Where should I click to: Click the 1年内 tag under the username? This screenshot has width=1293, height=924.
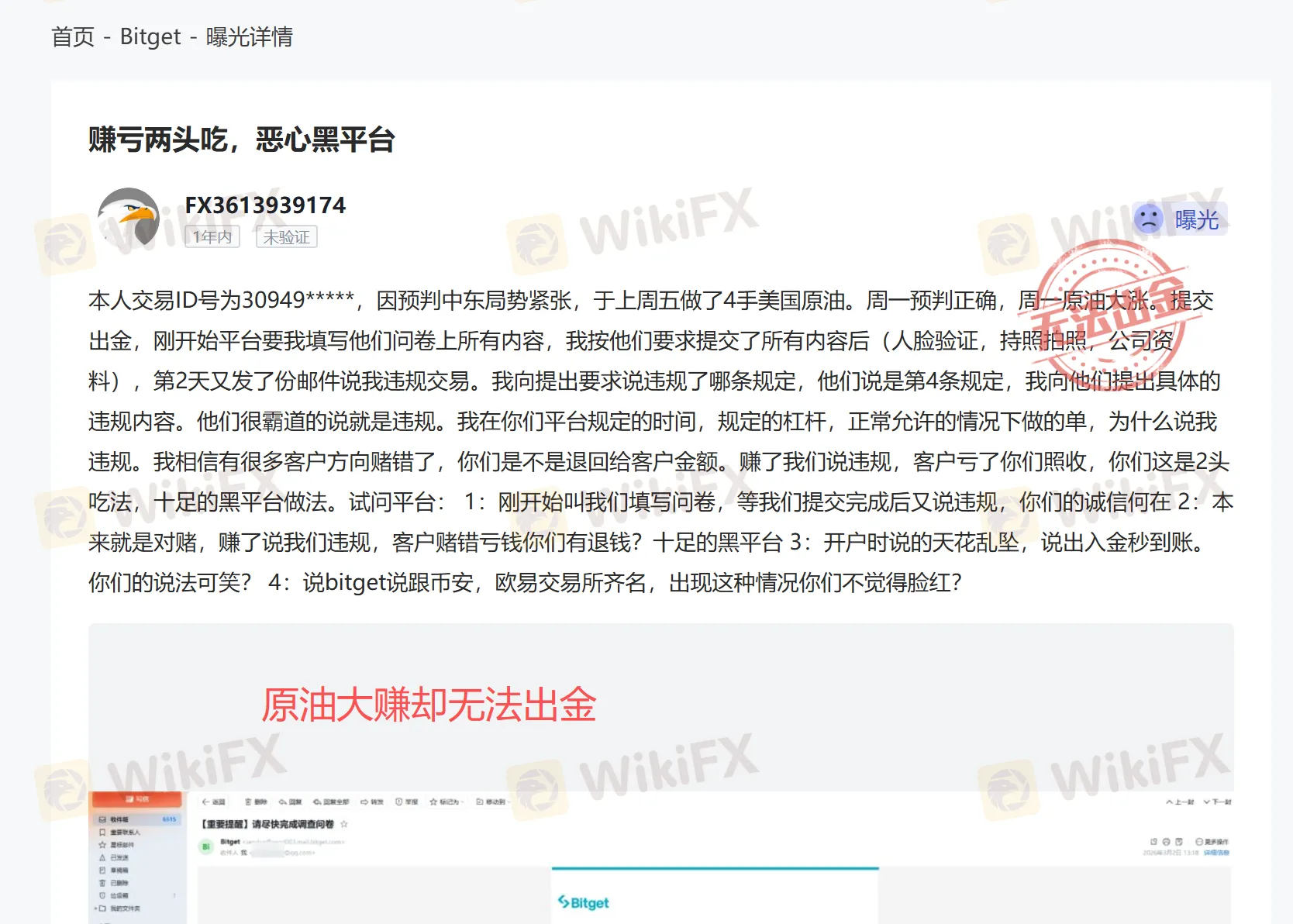(212, 237)
